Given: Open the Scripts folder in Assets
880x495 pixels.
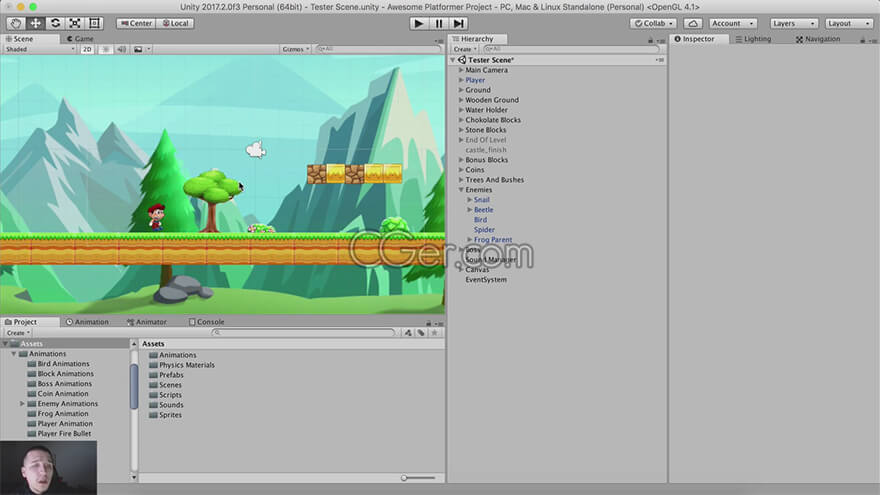Looking at the screenshot, I should point(165,395).
